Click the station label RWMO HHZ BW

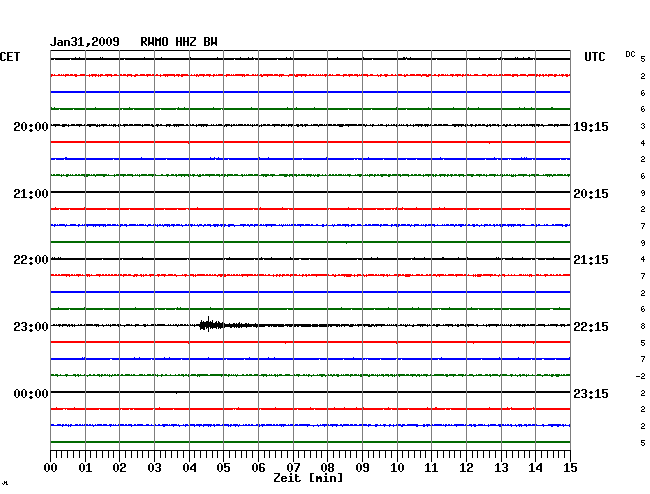(x=179, y=42)
